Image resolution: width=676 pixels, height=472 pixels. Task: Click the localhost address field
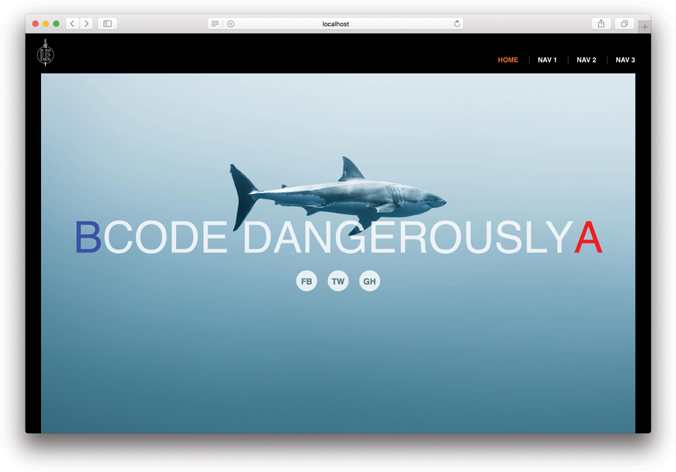[x=336, y=24]
